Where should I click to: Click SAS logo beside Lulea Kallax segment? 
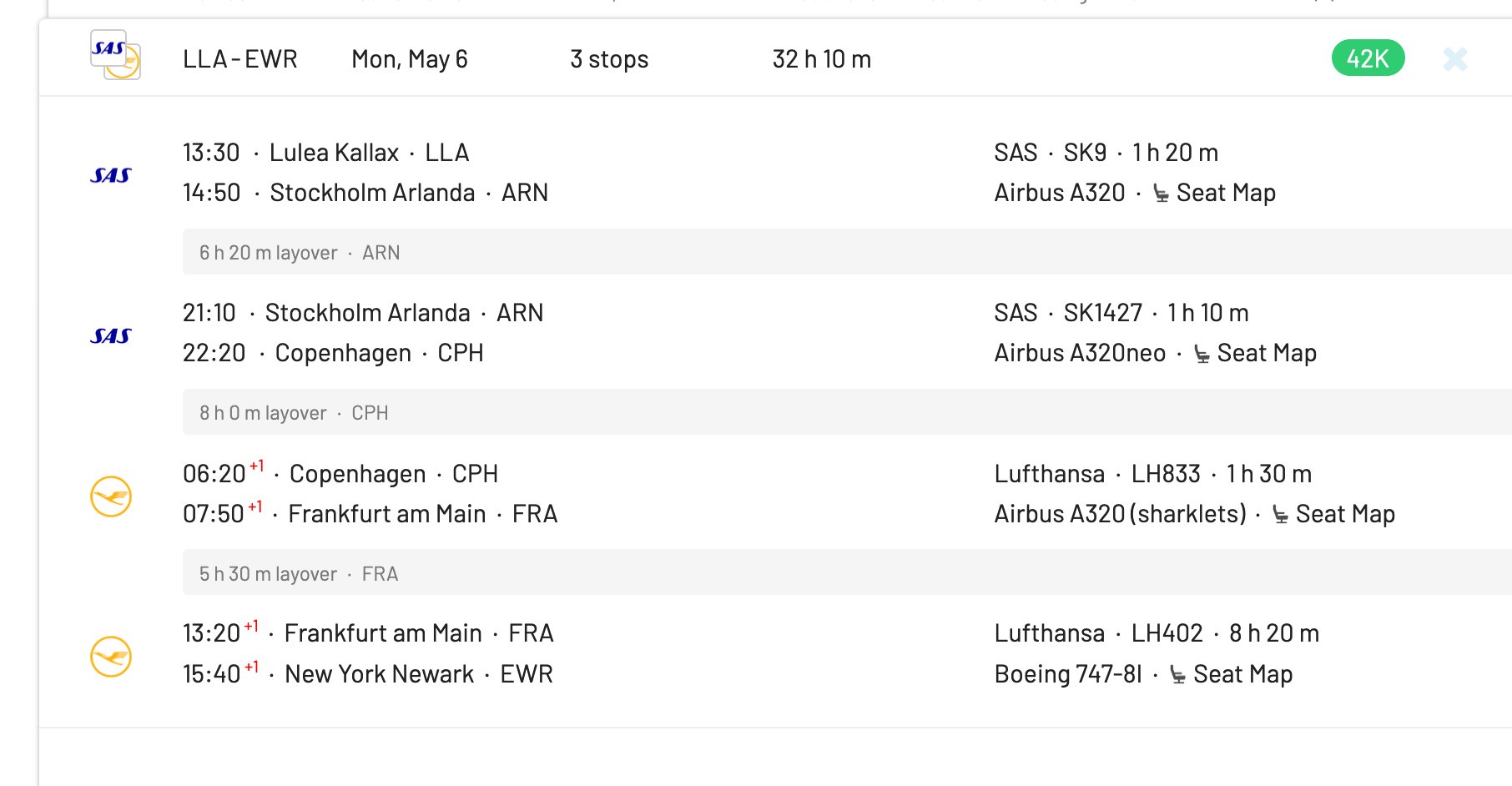111,175
